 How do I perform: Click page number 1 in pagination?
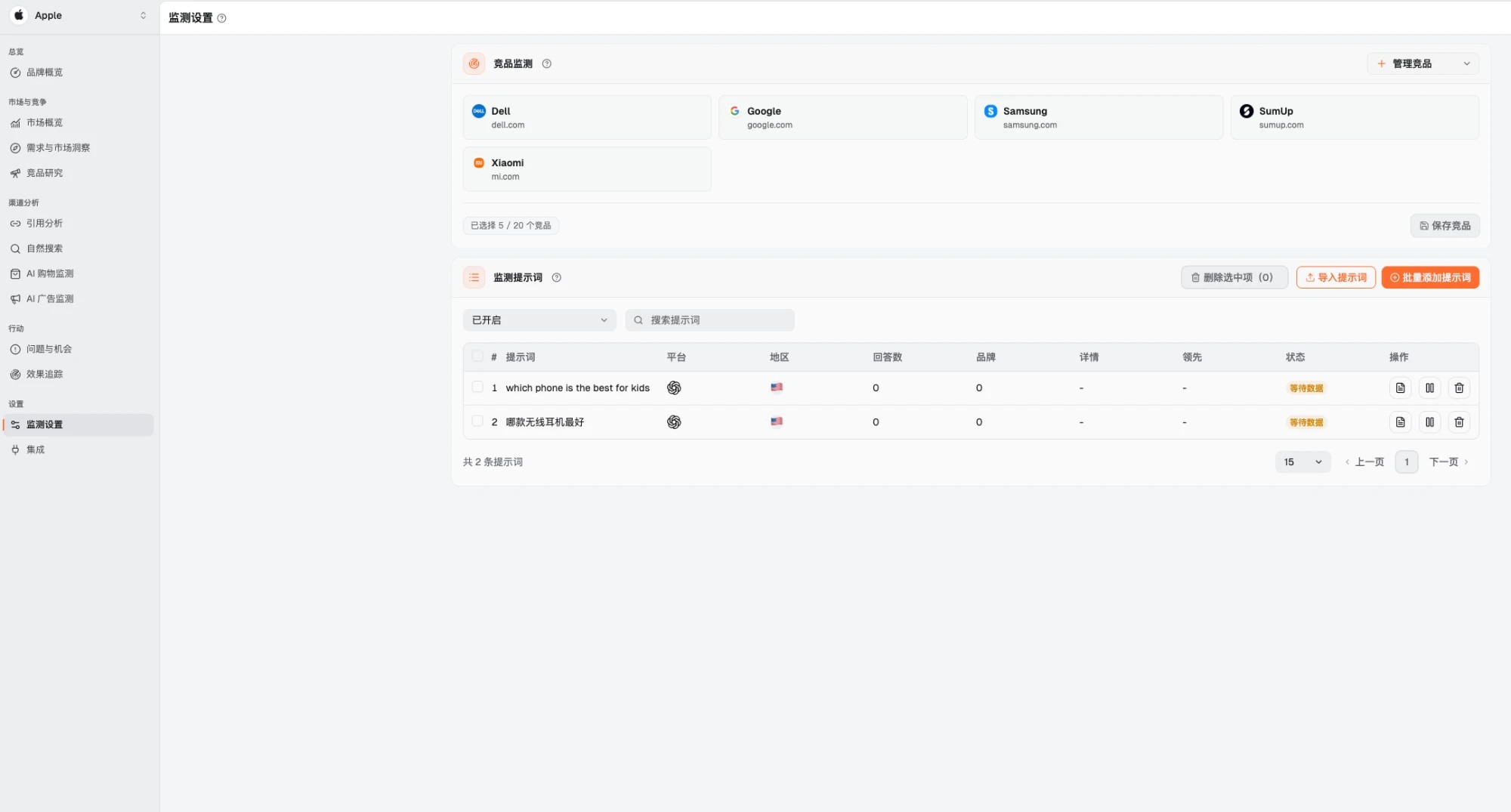click(x=1407, y=462)
